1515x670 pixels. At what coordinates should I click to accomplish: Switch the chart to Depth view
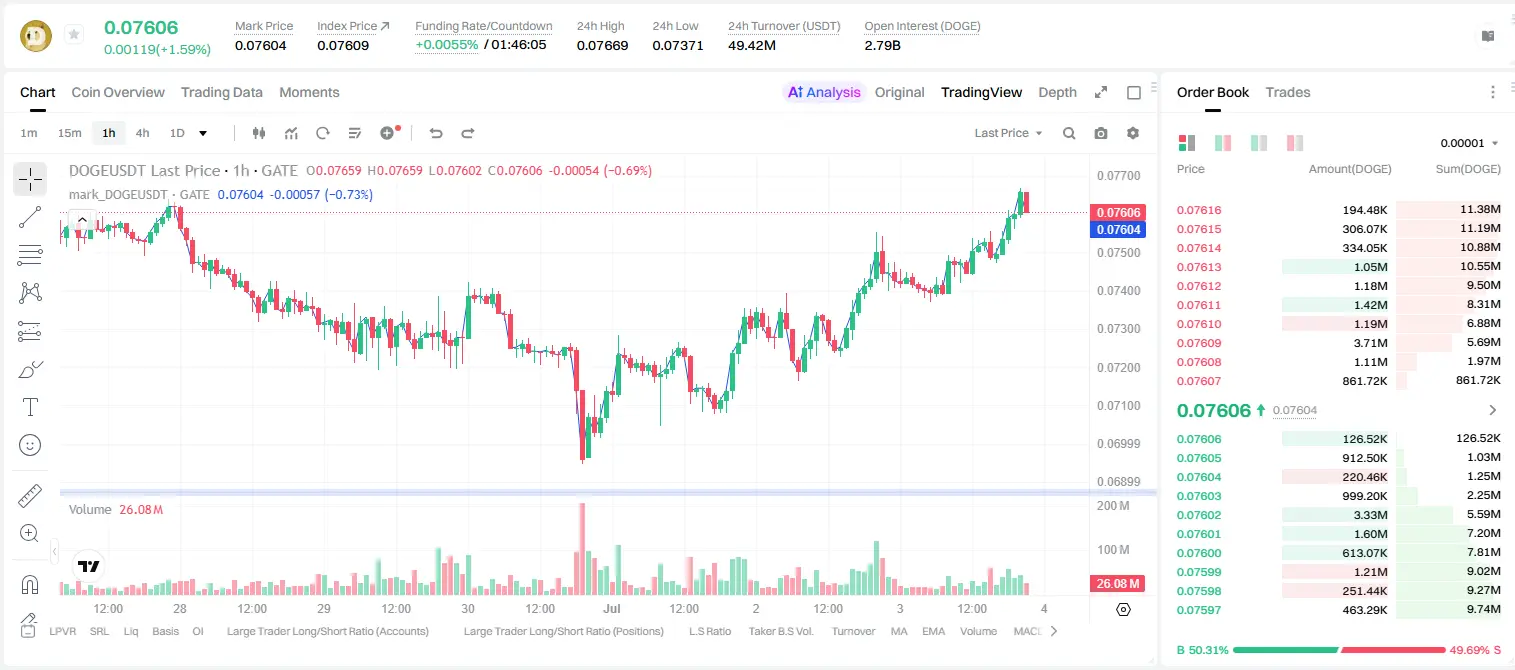point(1057,92)
